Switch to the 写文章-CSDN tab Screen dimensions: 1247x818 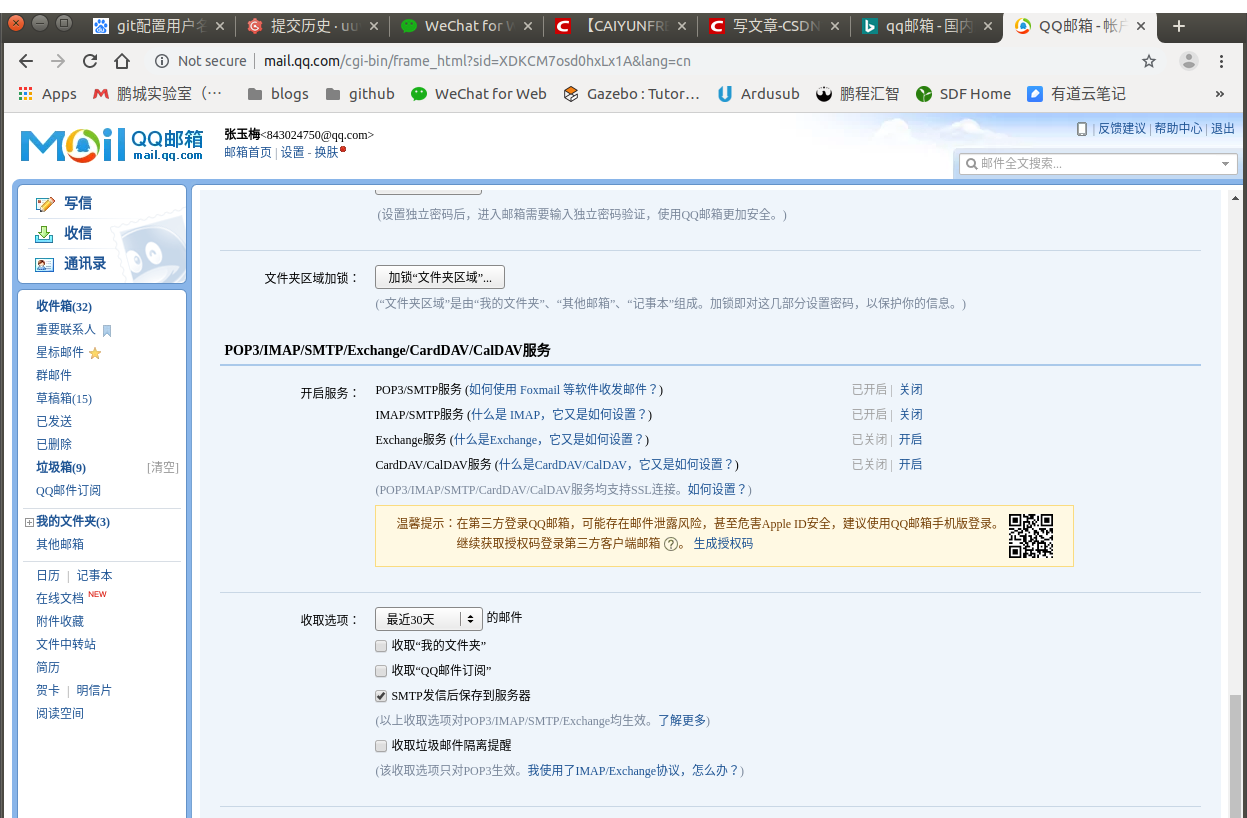point(775,26)
